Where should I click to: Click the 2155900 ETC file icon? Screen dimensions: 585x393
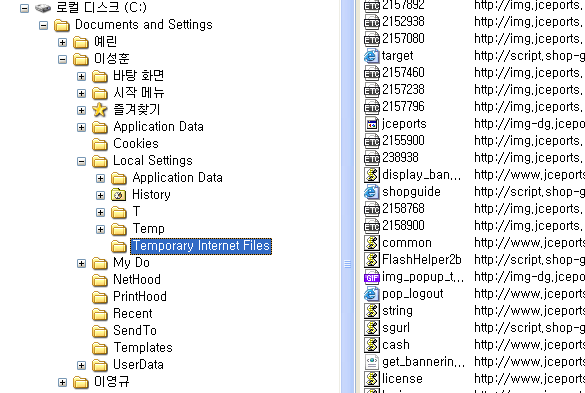[x=372, y=141]
